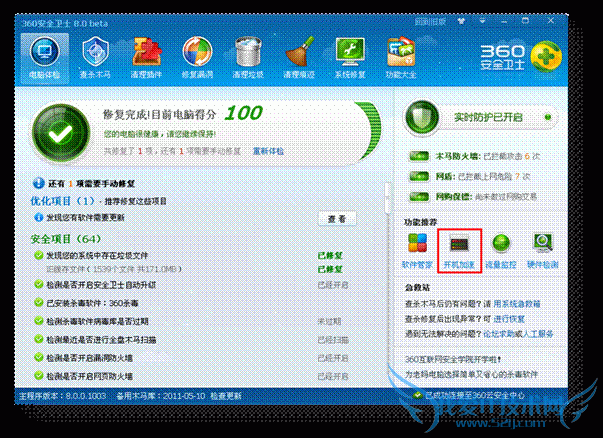The height and width of the screenshot is (438, 603).
Task: Click the cloud security connected status icon
Action: pyautogui.click(x=417, y=395)
